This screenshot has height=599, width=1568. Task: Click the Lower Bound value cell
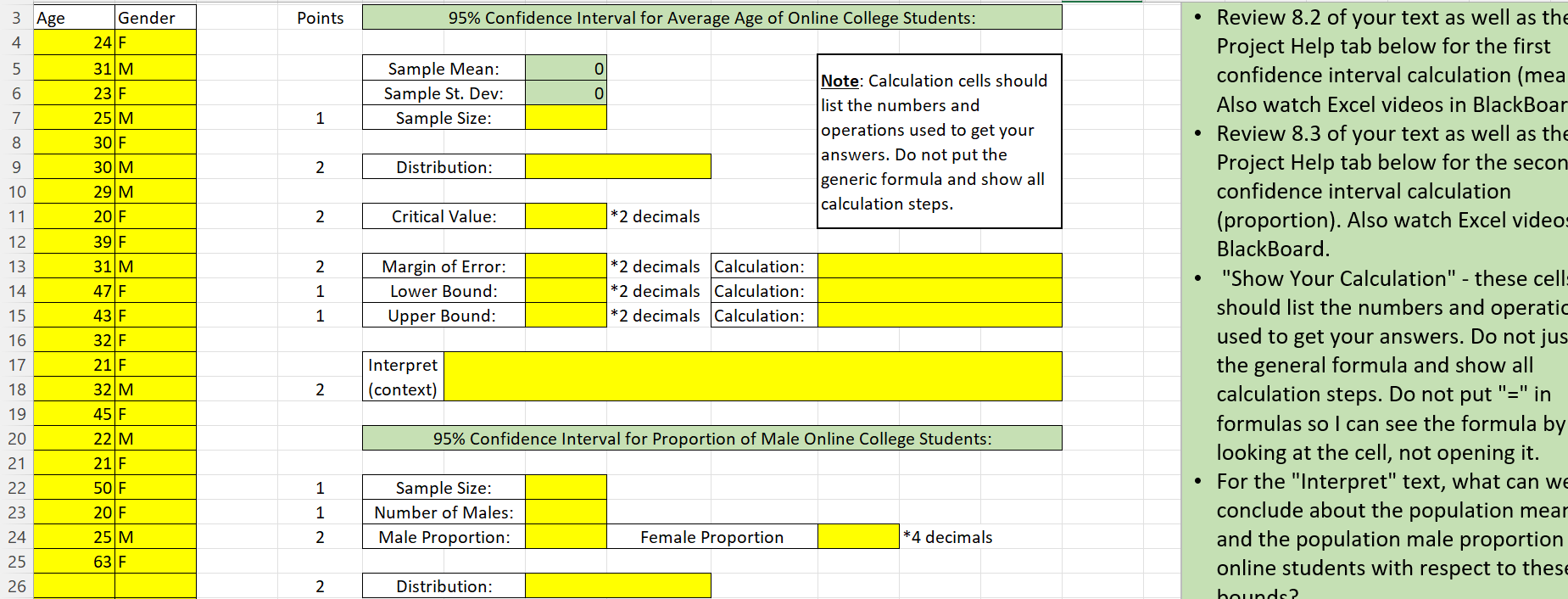[566, 291]
